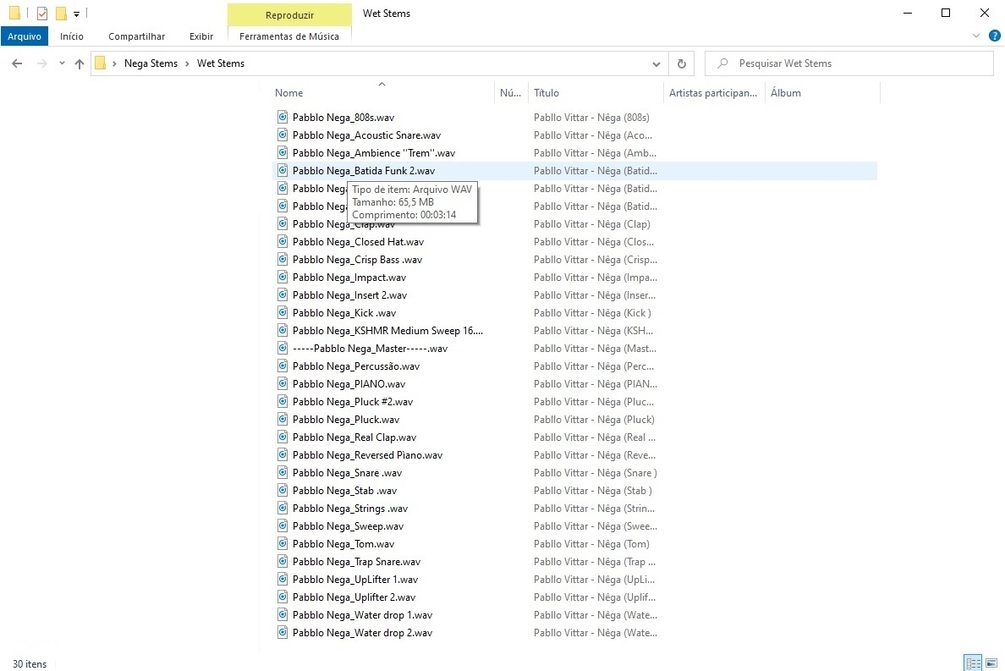Select the Pluck #2.wav file icon
The width and height of the screenshot is (1005, 671).
pyautogui.click(x=283, y=401)
